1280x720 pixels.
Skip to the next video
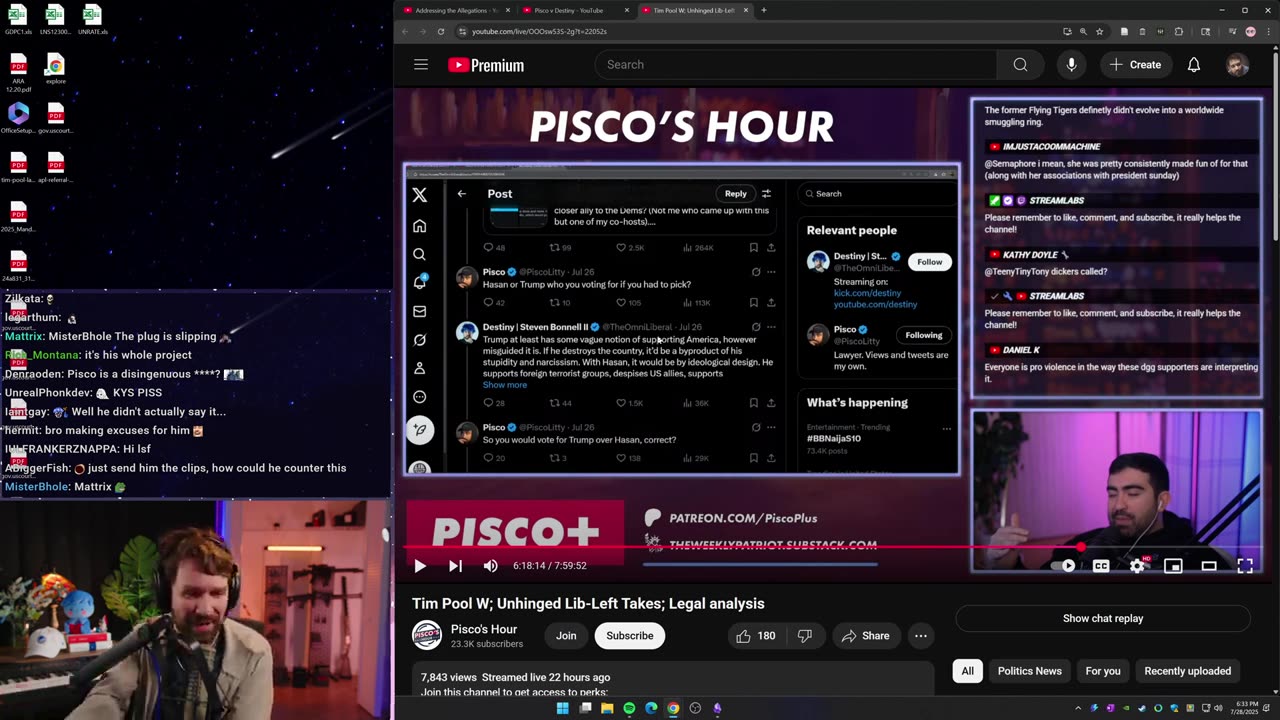coord(455,566)
